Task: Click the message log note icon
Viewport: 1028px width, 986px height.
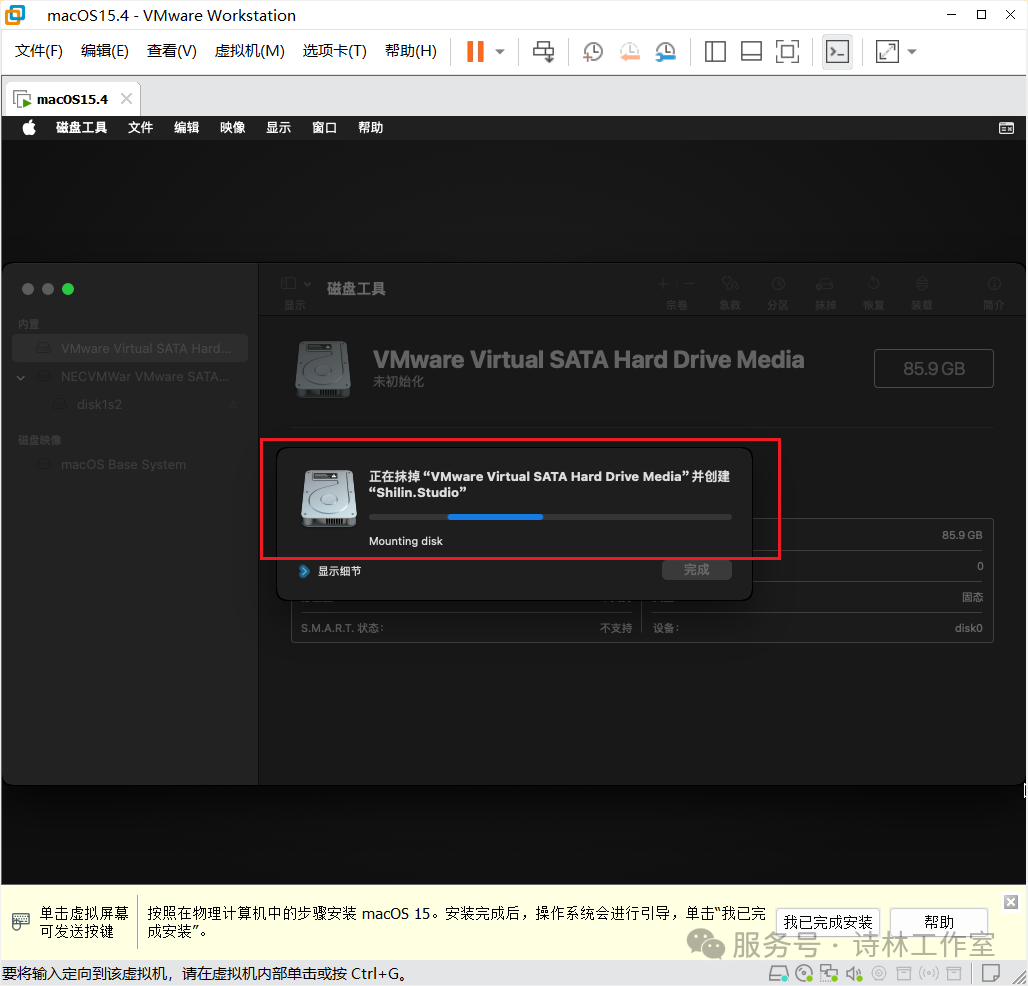Action: point(991,973)
